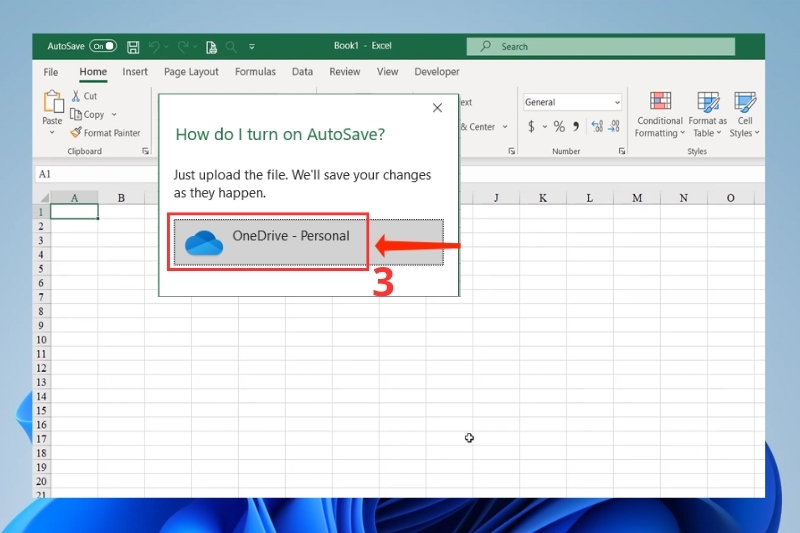Image resolution: width=800 pixels, height=533 pixels.
Task: Click the Copy button
Action: pos(87,114)
